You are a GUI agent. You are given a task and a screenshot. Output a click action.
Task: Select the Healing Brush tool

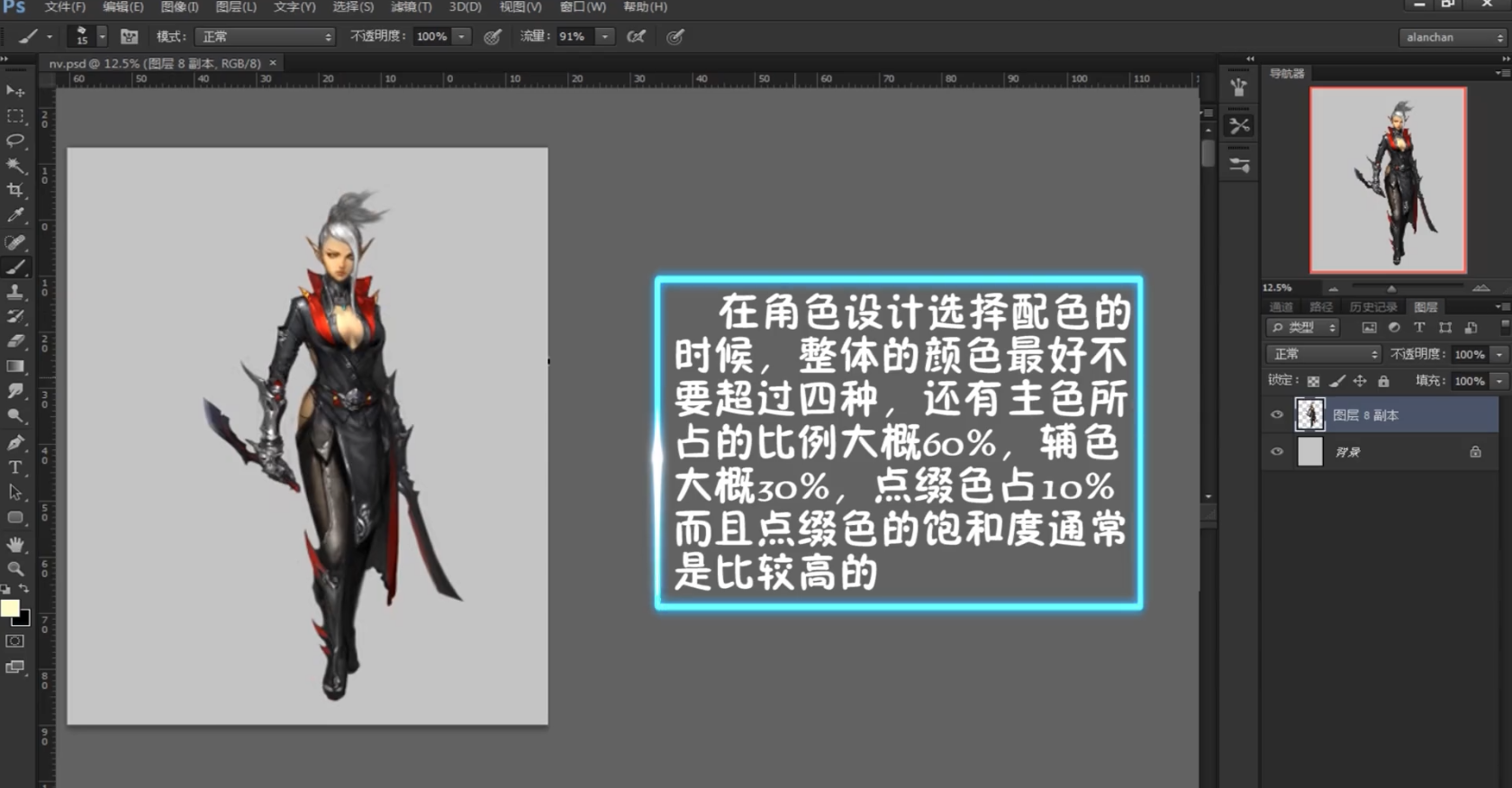[x=15, y=242]
